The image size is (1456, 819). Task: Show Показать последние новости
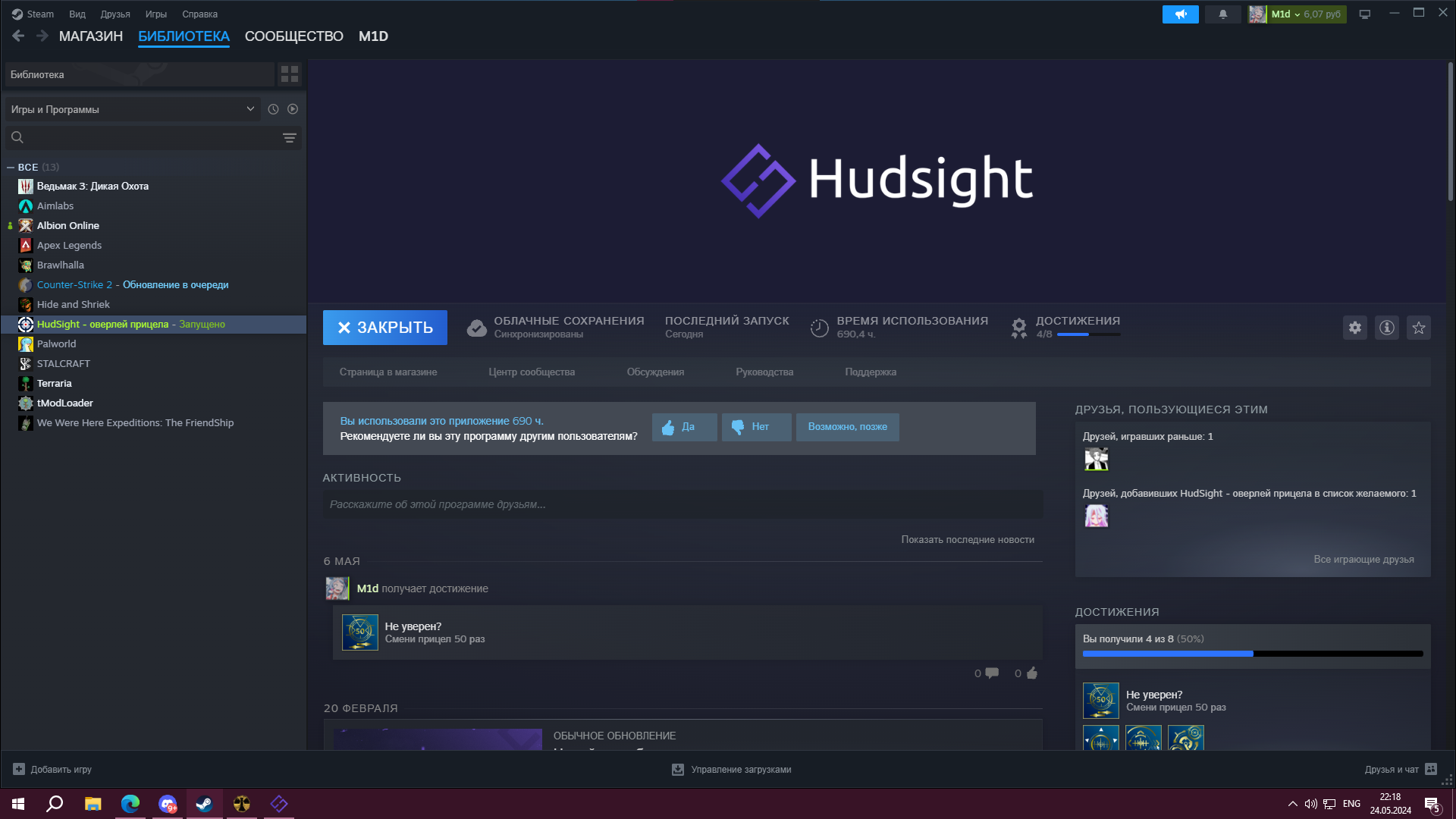[968, 539]
